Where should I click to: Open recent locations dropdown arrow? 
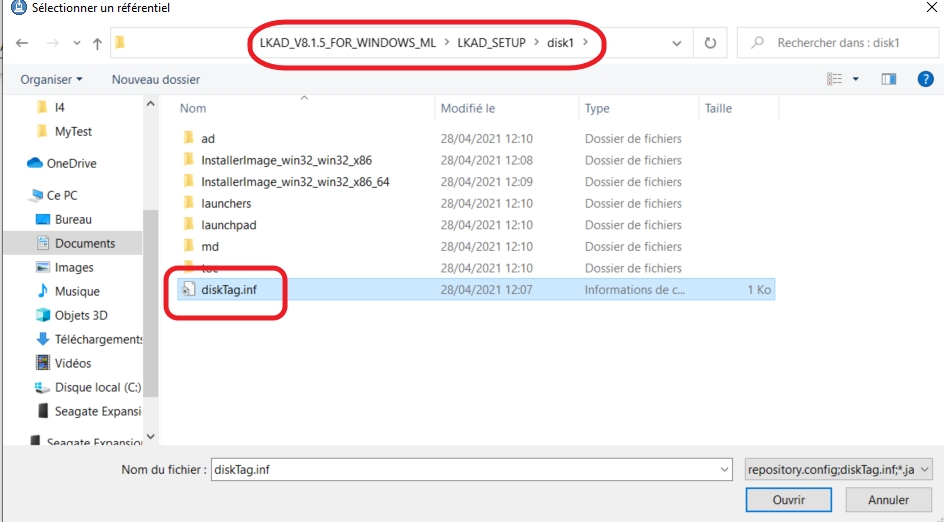click(x=76, y=43)
